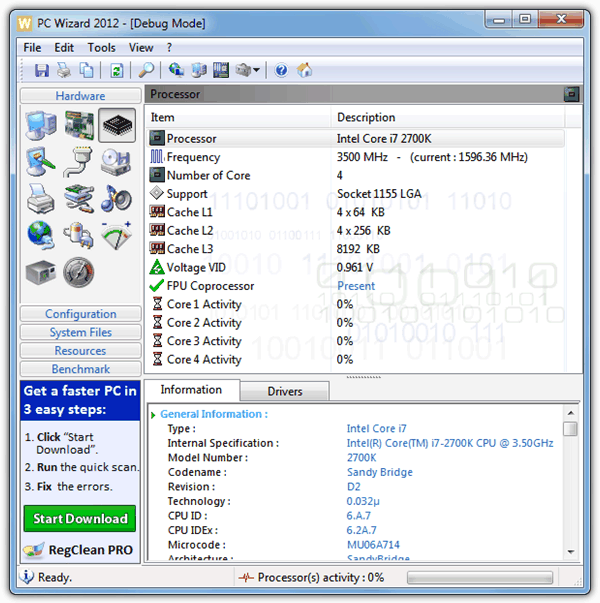Click the Item column header
The width and height of the screenshot is (600, 603).
238,117
